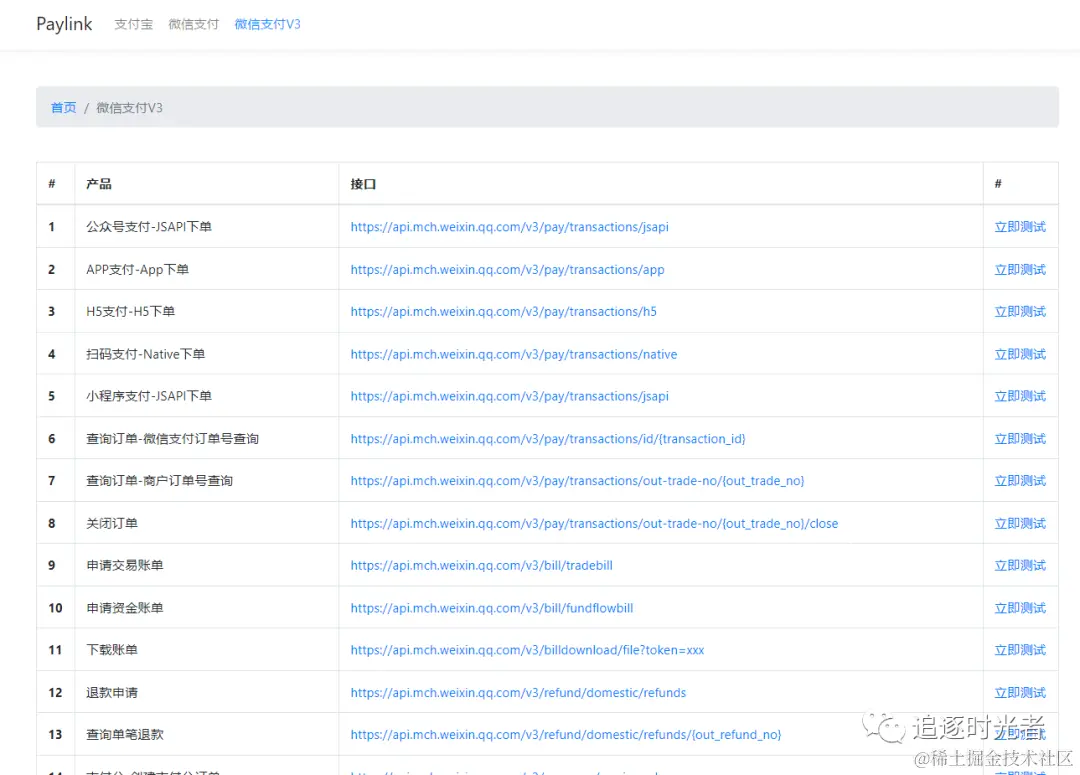Click 立即测试 for 申请资金账单

(x=1019, y=607)
